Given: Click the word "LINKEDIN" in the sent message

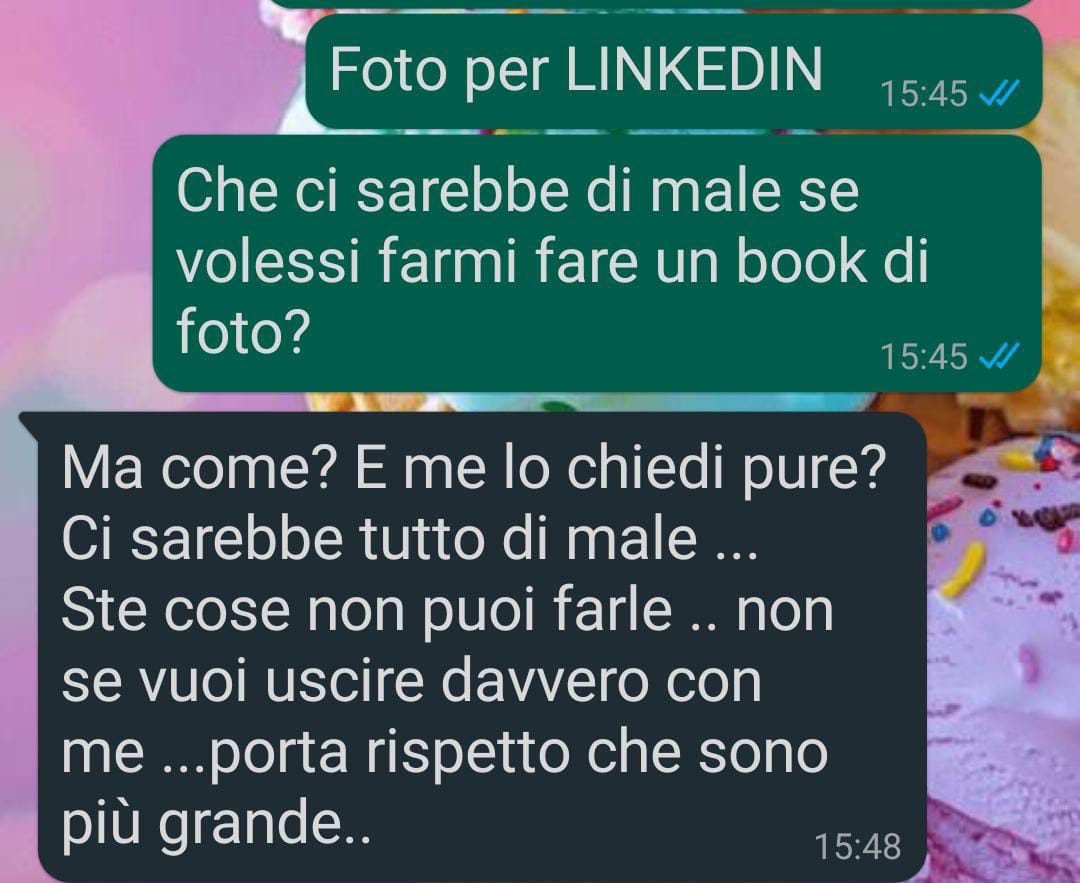Looking at the screenshot, I should pos(694,69).
